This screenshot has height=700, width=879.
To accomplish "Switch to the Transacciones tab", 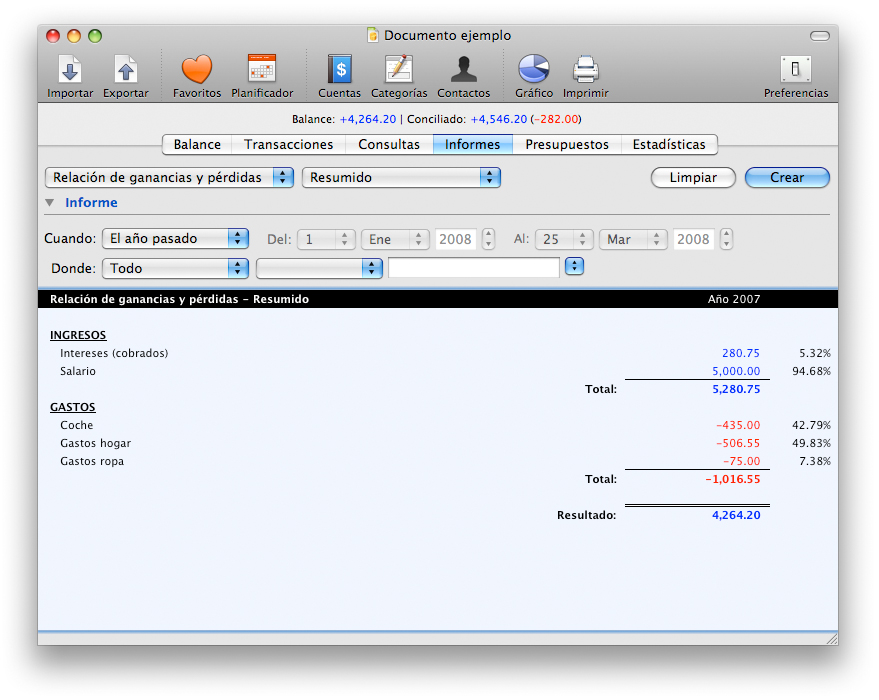I will [289, 145].
